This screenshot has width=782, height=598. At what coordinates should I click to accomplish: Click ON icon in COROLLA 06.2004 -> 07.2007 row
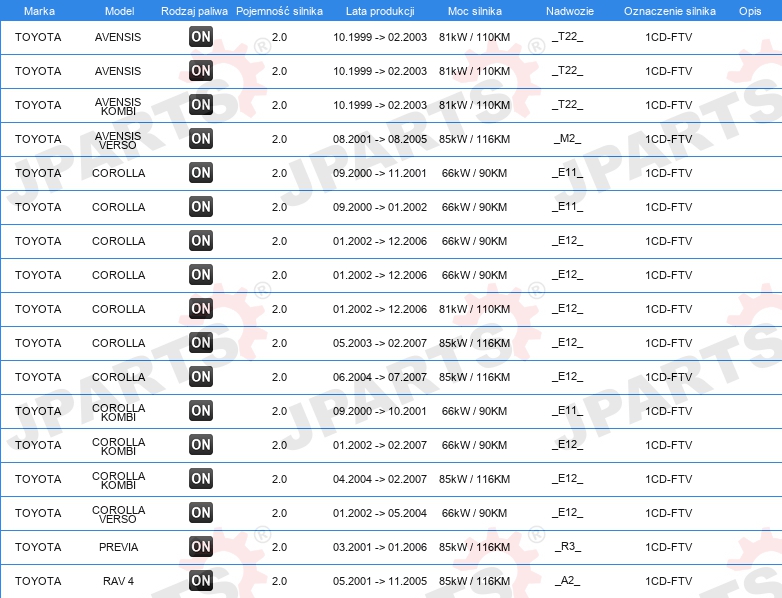(x=201, y=377)
